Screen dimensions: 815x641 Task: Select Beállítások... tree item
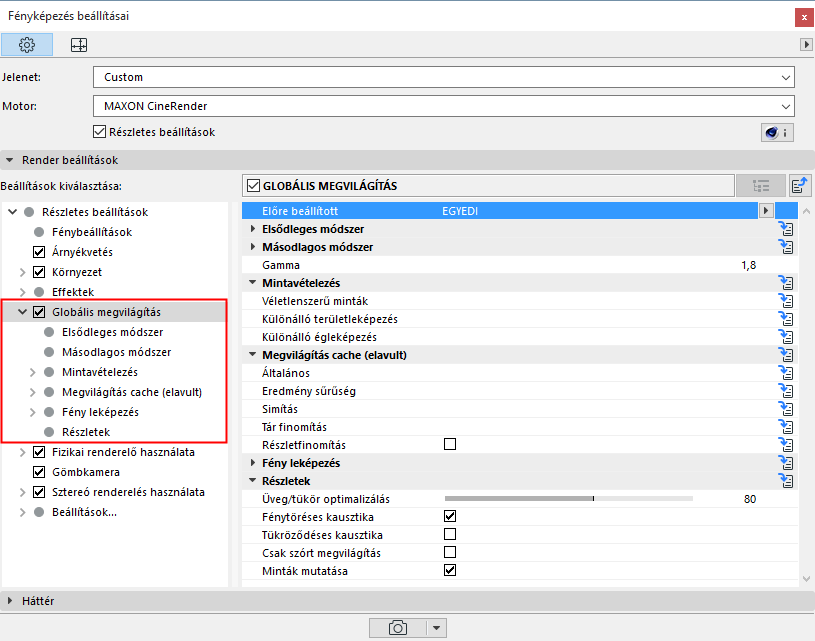[x=84, y=512]
